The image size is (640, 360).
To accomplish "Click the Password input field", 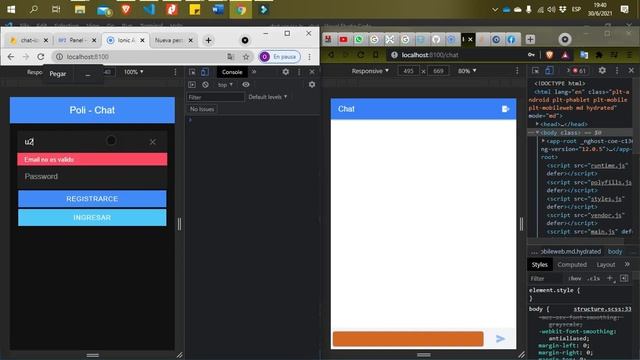I will [92, 176].
